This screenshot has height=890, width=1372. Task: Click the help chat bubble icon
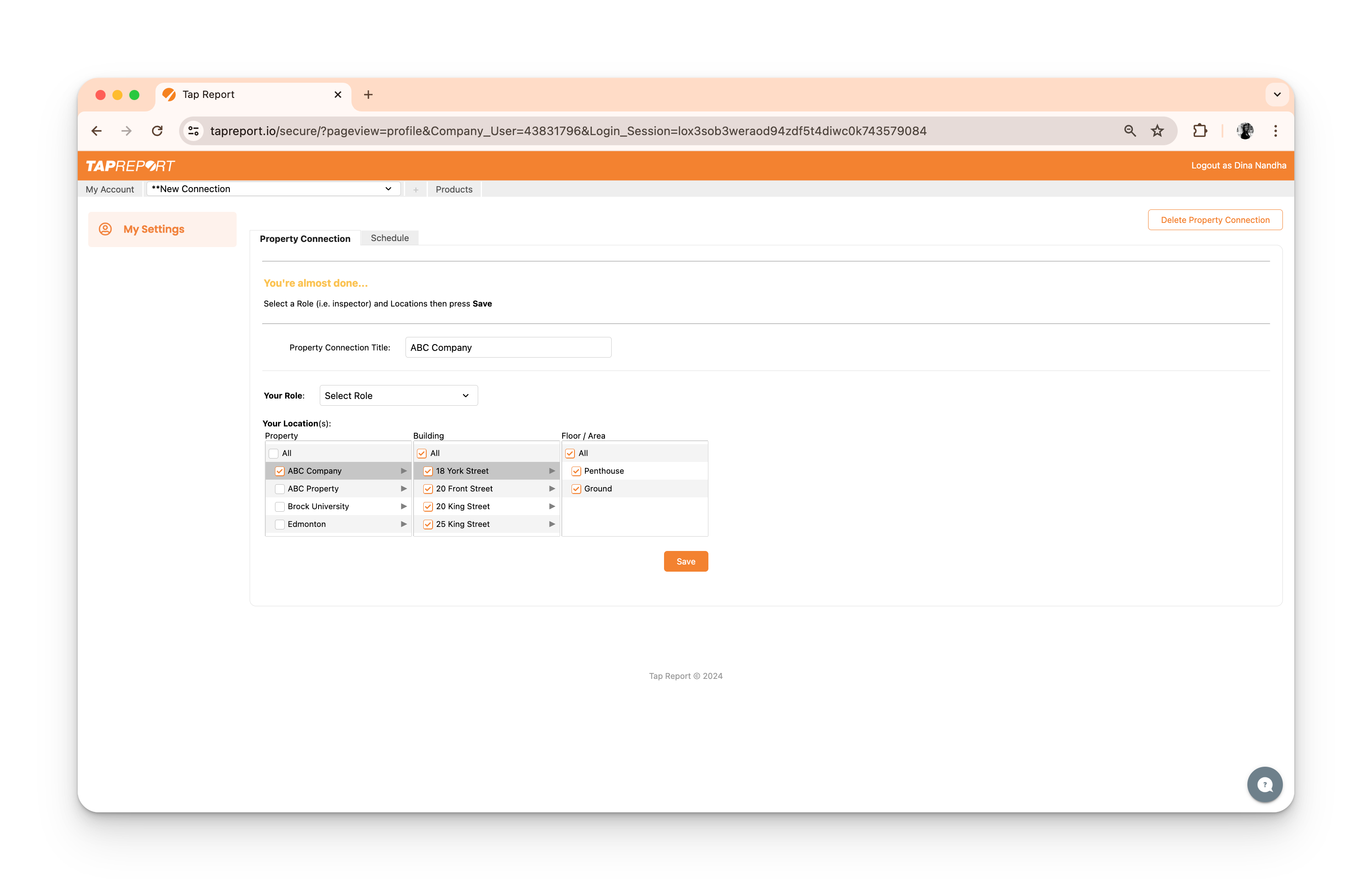1265,784
